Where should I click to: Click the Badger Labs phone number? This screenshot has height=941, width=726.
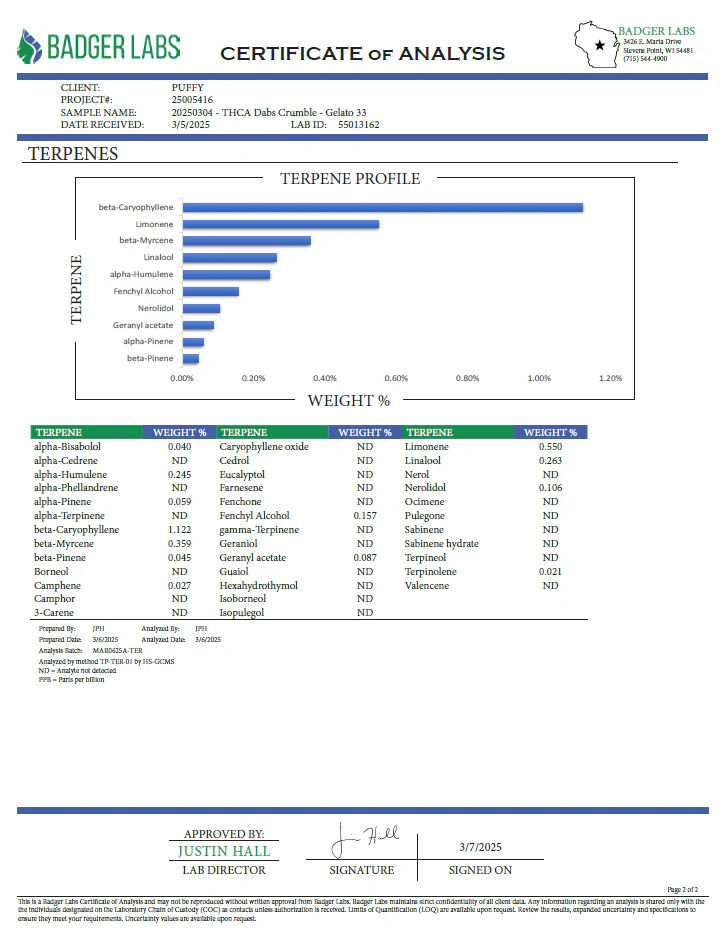(x=645, y=59)
